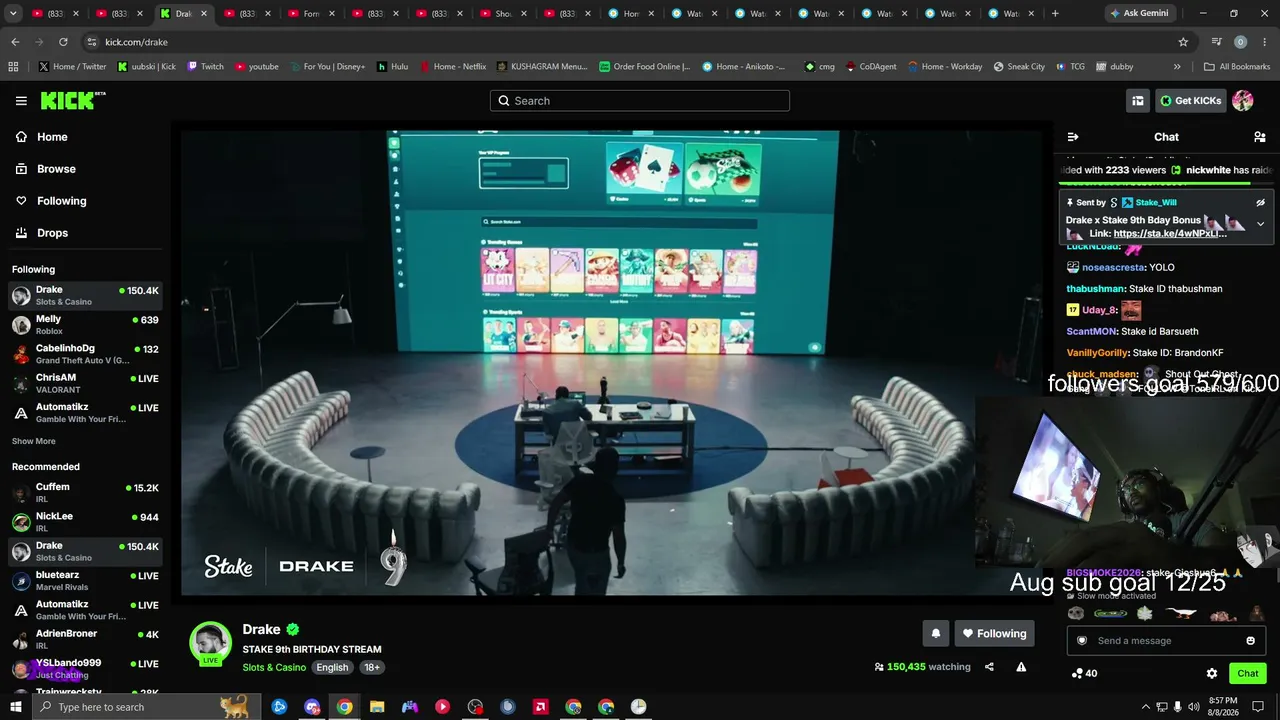The height and width of the screenshot is (720, 1280).
Task: Hide the pinned Stake_Will message
Action: [1261, 202]
